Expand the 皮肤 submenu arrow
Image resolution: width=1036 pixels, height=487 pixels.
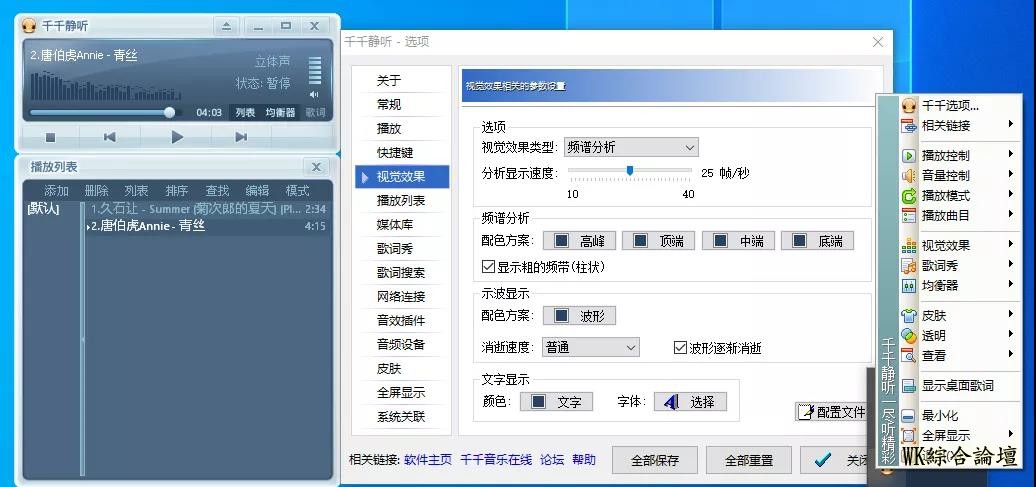pos(1011,315)
